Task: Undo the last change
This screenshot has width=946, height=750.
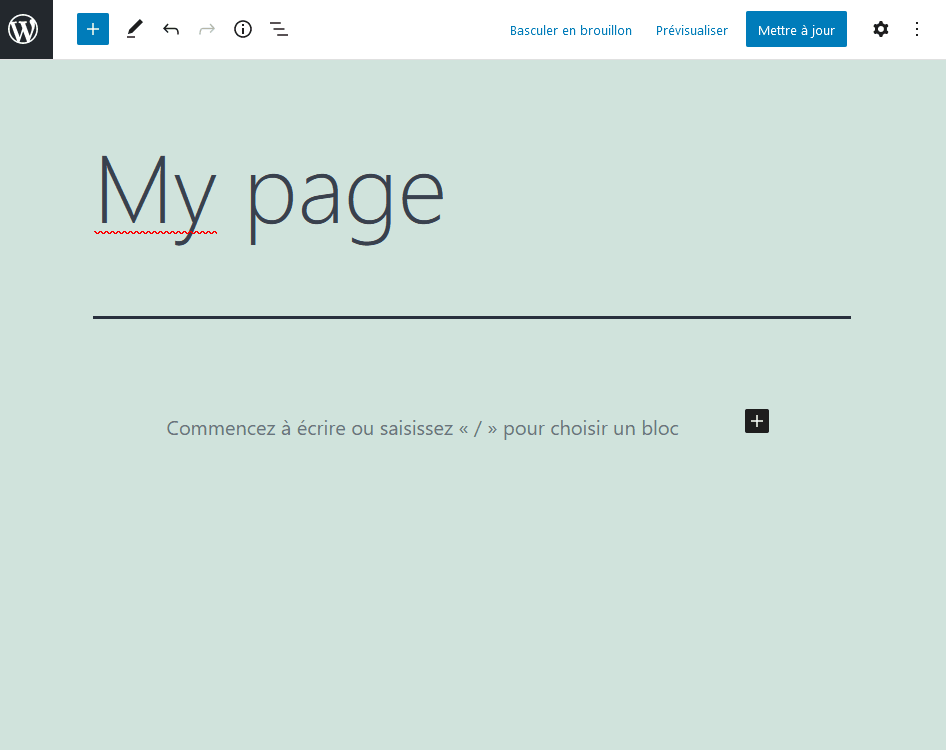Action: coord(171,29)
